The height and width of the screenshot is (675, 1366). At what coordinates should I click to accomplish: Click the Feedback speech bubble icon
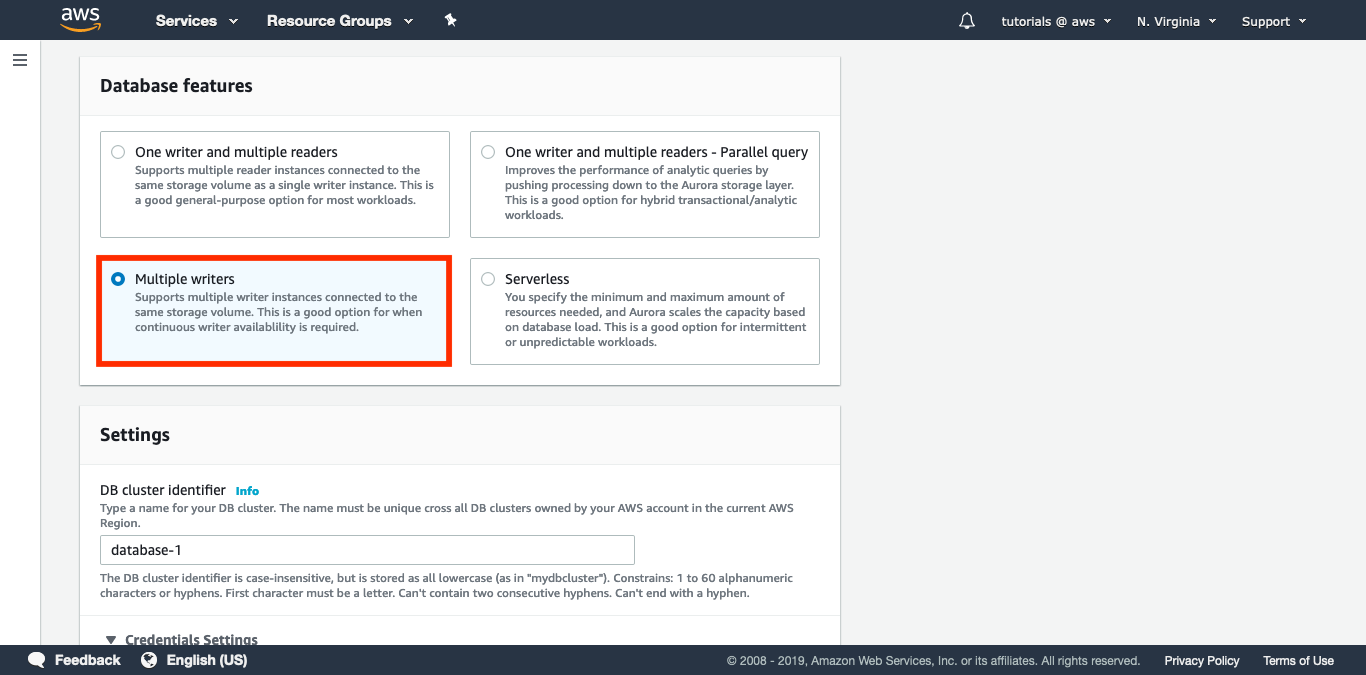pyautogui.click(x=36, y=659)
